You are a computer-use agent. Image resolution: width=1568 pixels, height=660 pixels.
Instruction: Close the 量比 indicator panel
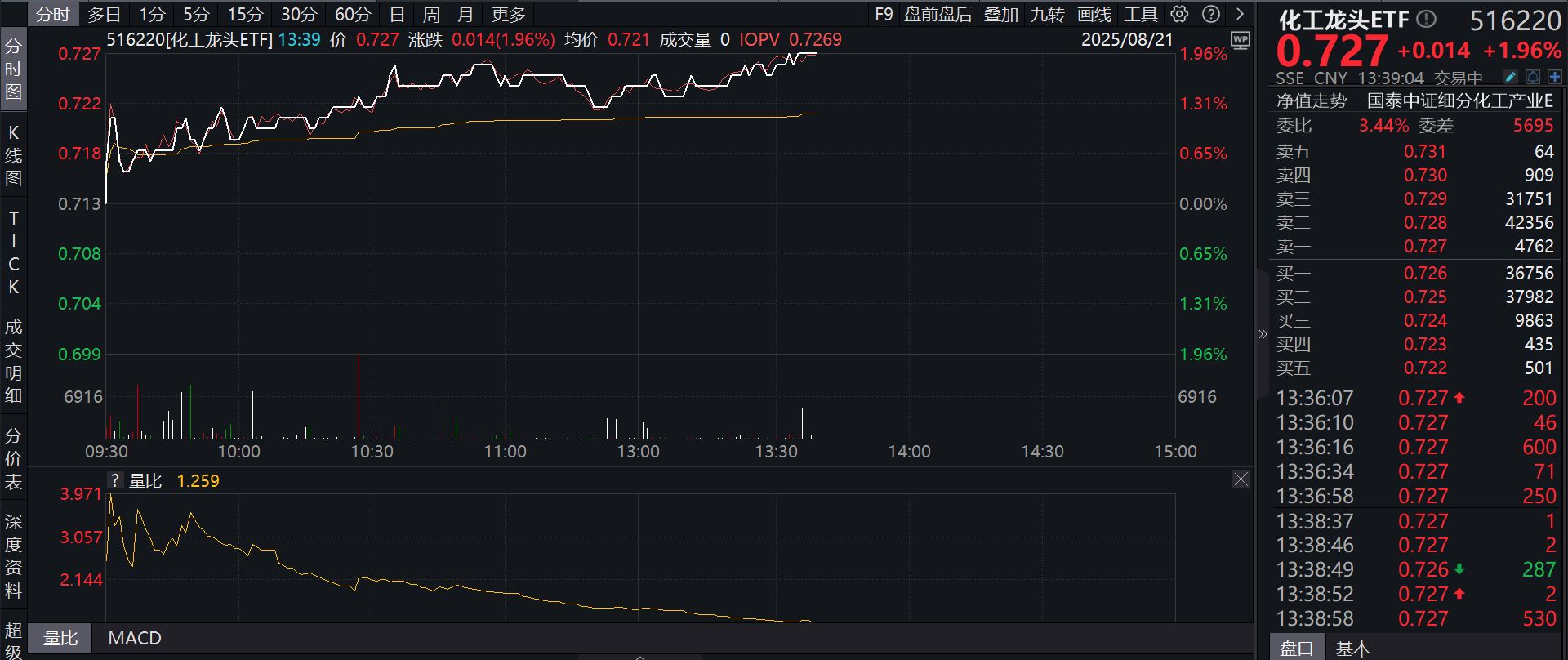[x=1241, y=479]
